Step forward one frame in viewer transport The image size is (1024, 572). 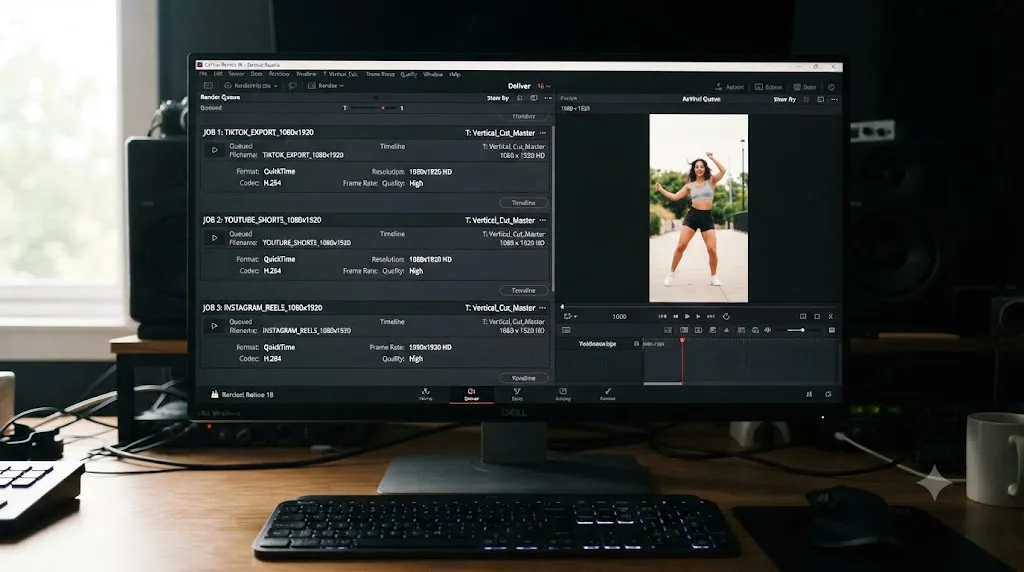698,317
